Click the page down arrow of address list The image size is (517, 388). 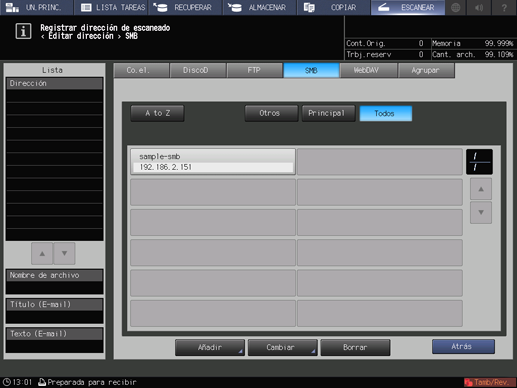coord(481,212)
